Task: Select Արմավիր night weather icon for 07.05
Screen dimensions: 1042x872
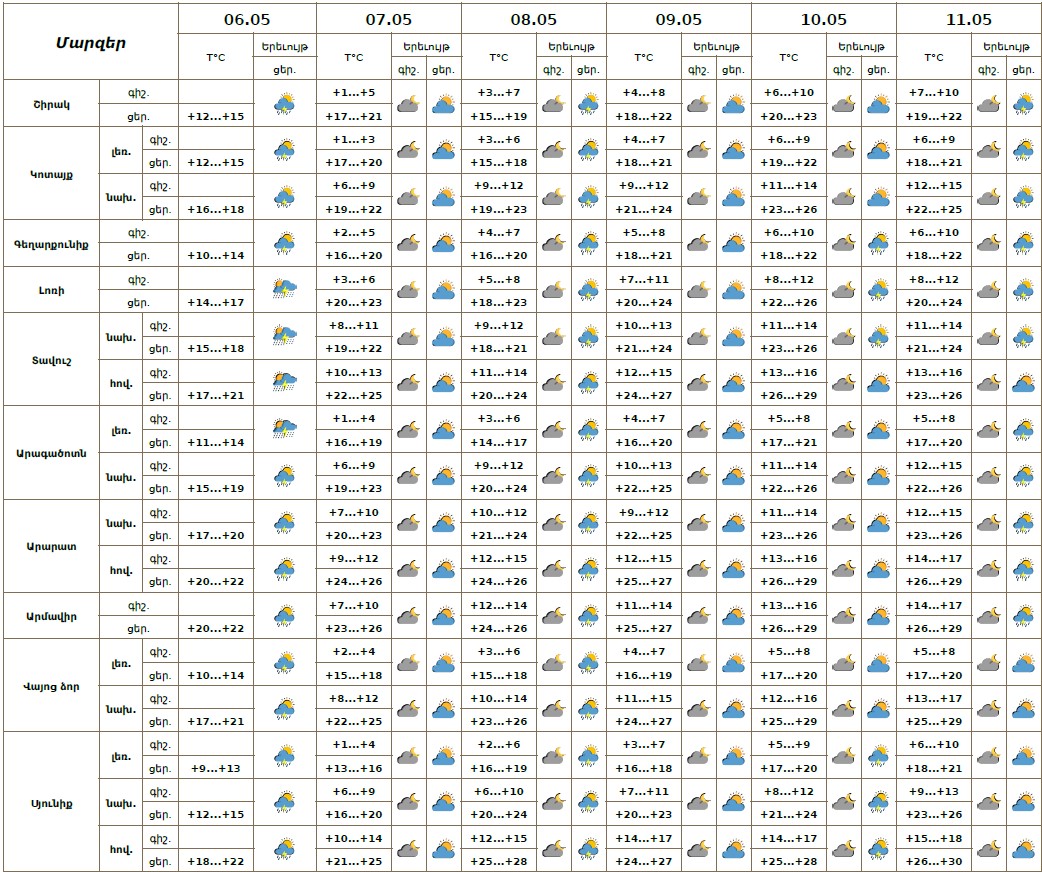Action: [407, 617]
